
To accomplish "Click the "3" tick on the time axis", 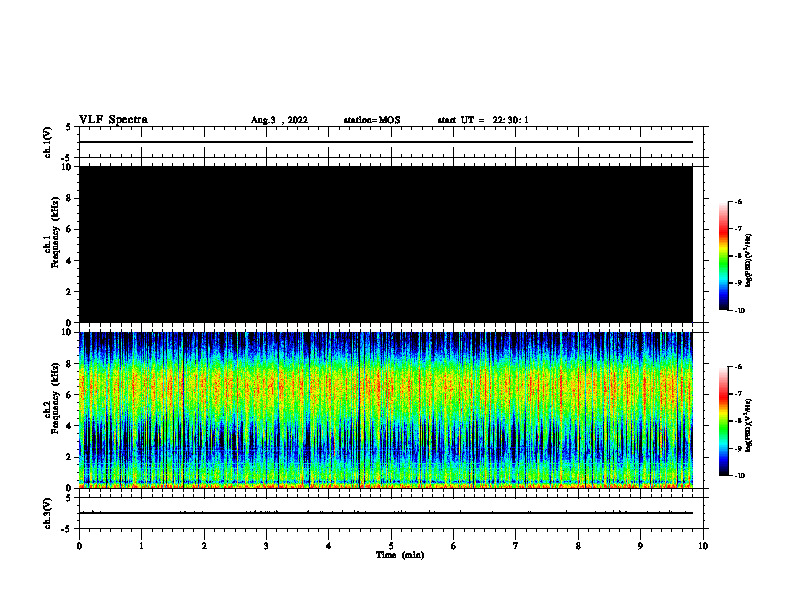I will [266, 546].
